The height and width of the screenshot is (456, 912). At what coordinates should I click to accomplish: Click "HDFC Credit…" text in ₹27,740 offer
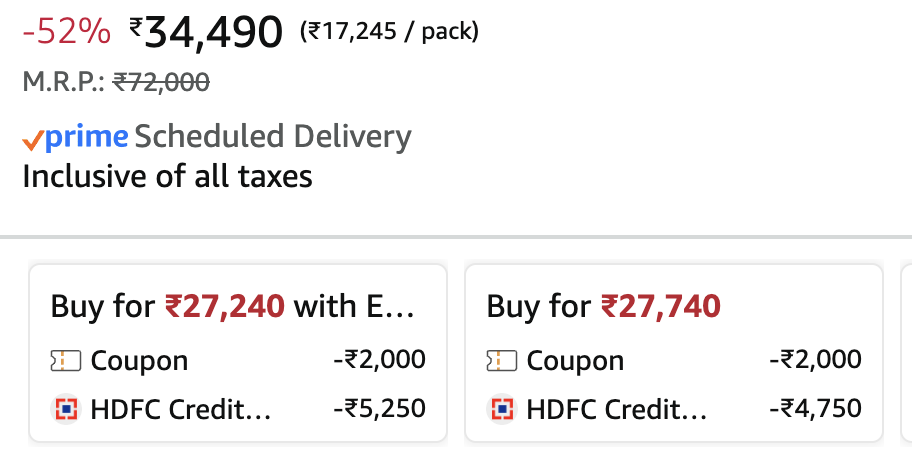(617, 408)
